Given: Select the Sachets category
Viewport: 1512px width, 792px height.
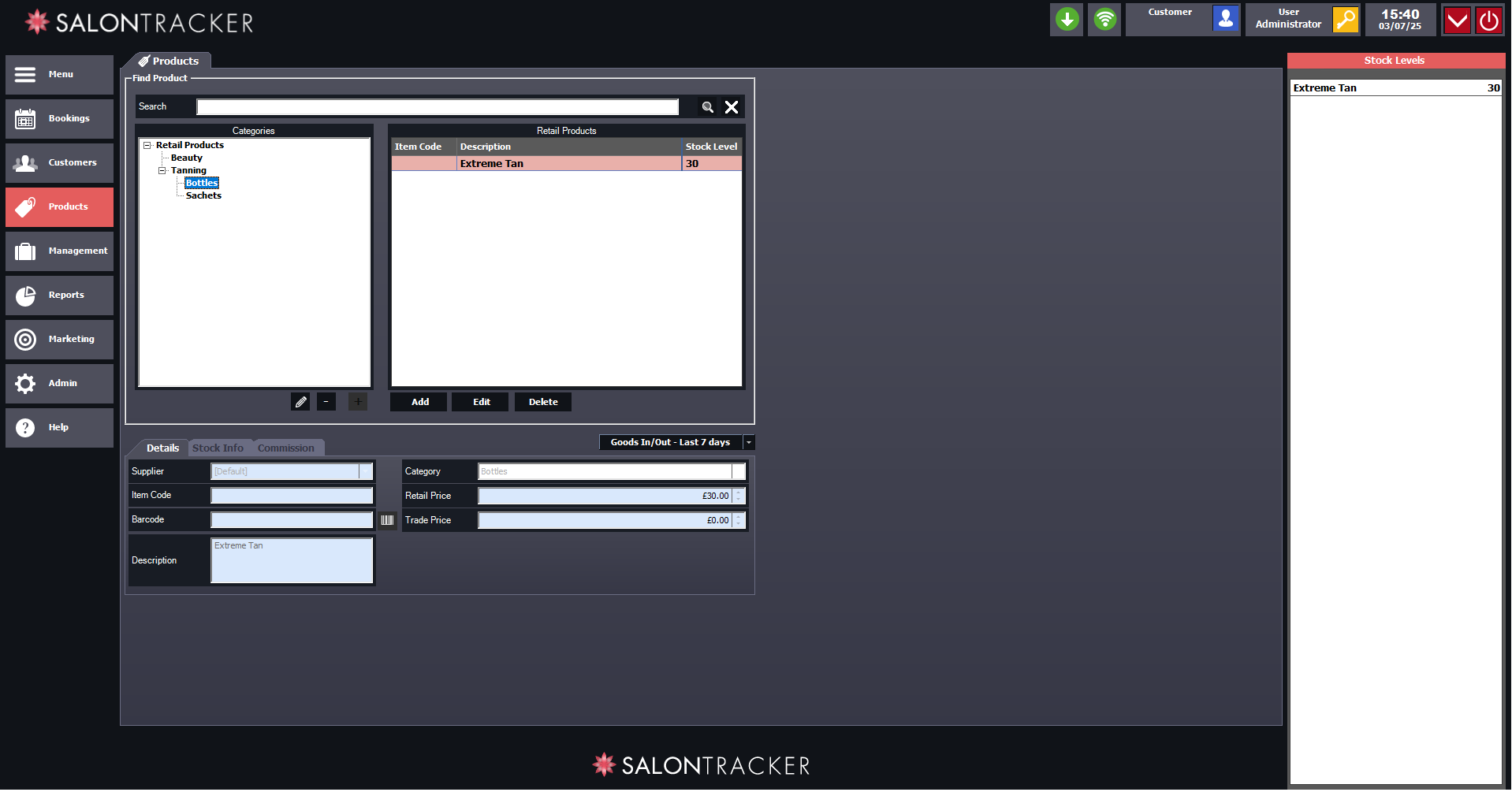Looking at the screenshot, I should click(x=203, y=195).
